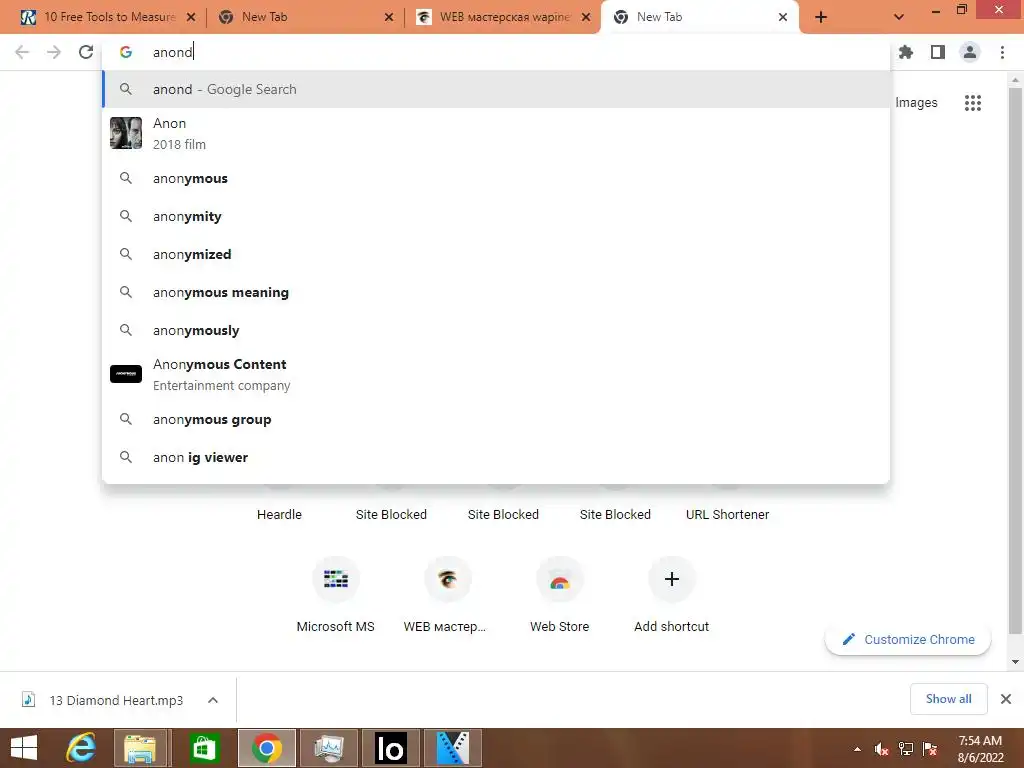The height and width of the screenshot is (768, 1024).
Task: Toggle the side panel icon
Action: click(x=938, y=52)
